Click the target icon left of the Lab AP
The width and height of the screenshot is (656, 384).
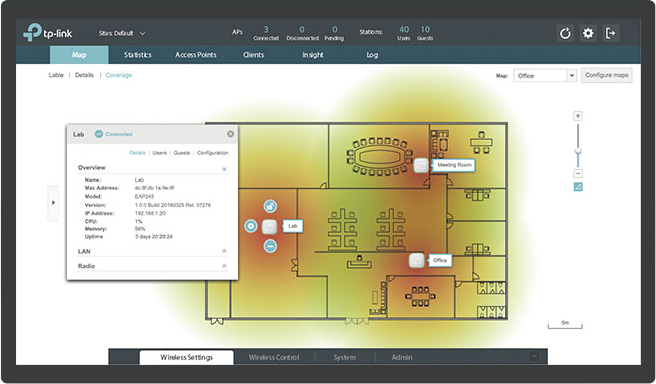coord(251,226)
